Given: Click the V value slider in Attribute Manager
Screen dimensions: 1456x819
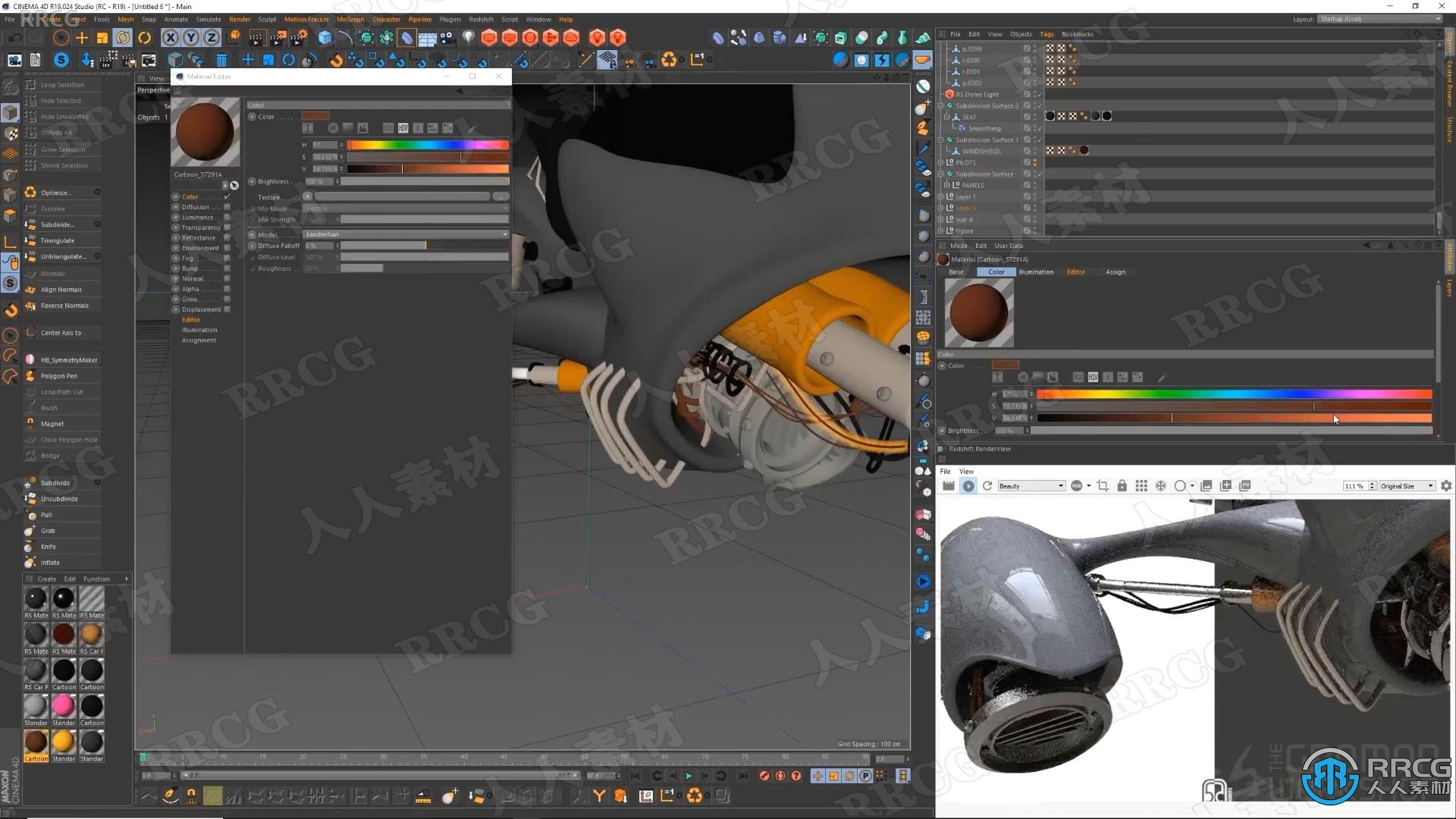Looking at the screenshot, I should [x=1234, y=418].
